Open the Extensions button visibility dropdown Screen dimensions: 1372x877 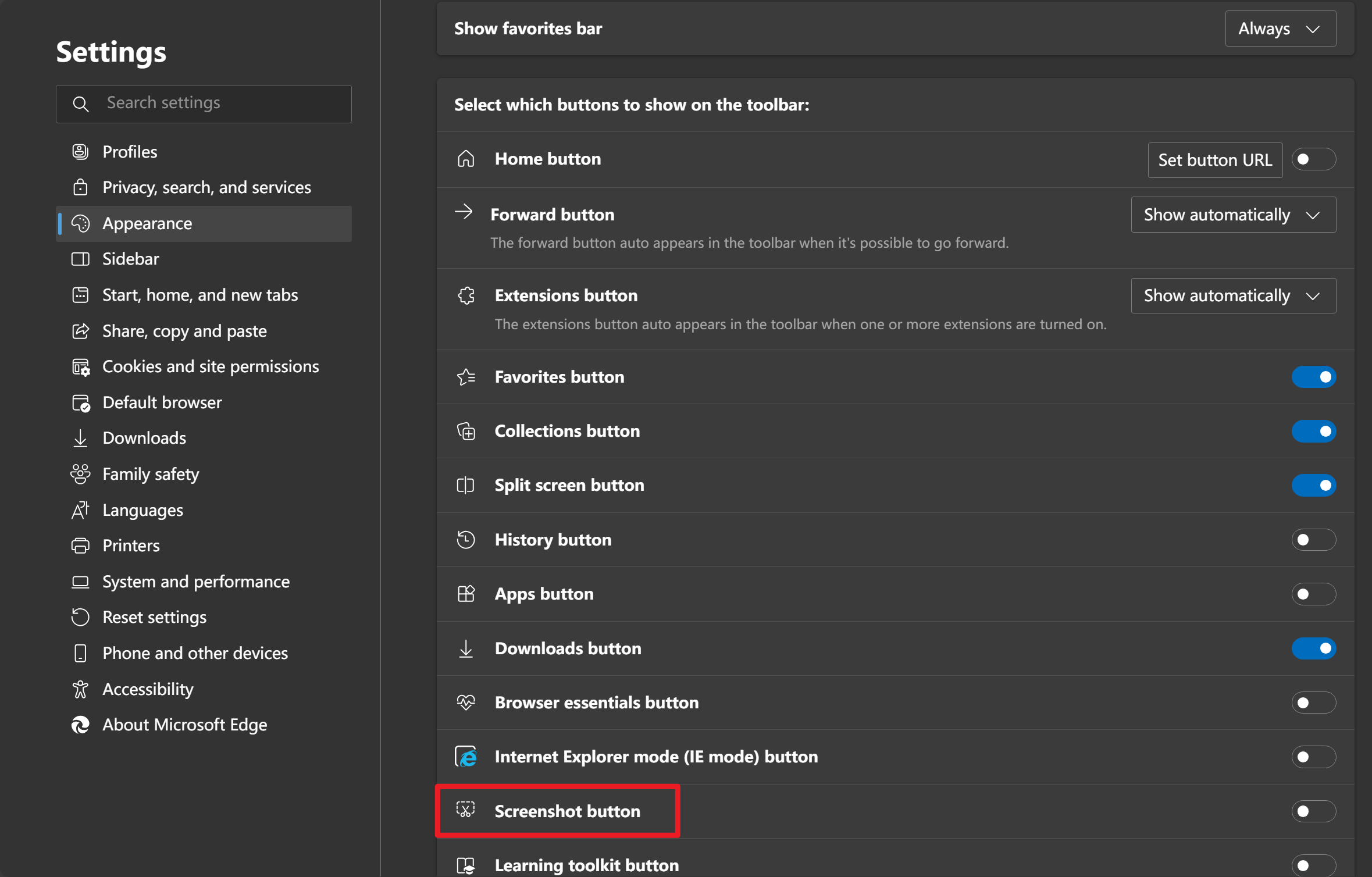pos(1232,295)
